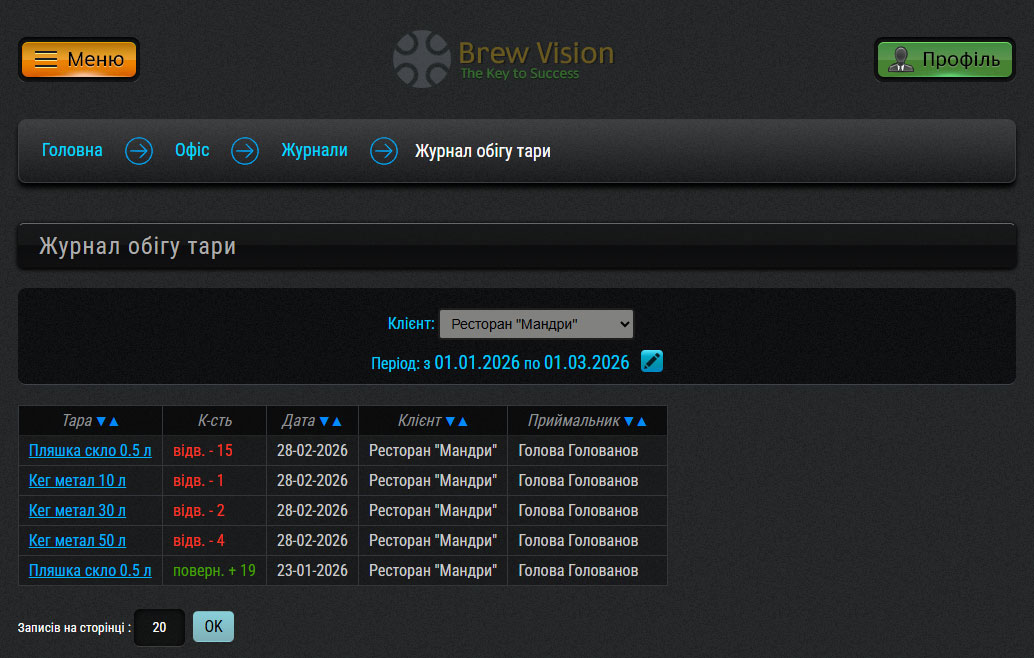Image resolution: width=1034 pixels, height=658 pixels.
Task: Click the Brew Vision logo
Action: [x=503, y=59]
